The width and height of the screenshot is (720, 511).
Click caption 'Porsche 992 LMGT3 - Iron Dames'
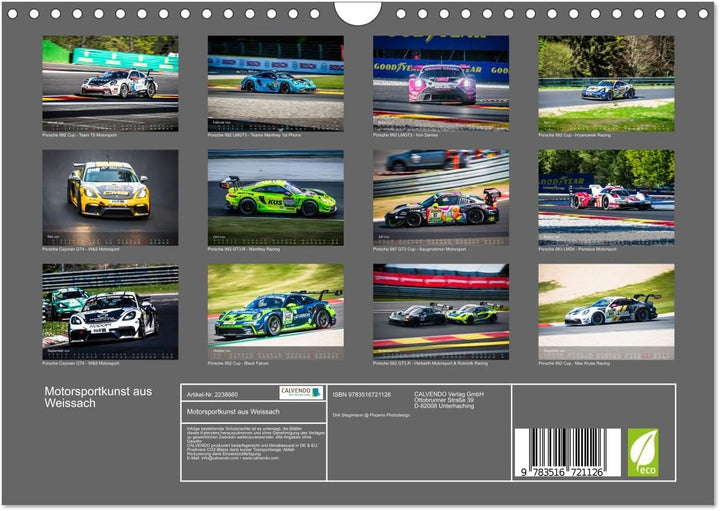(x=405, y=135)
